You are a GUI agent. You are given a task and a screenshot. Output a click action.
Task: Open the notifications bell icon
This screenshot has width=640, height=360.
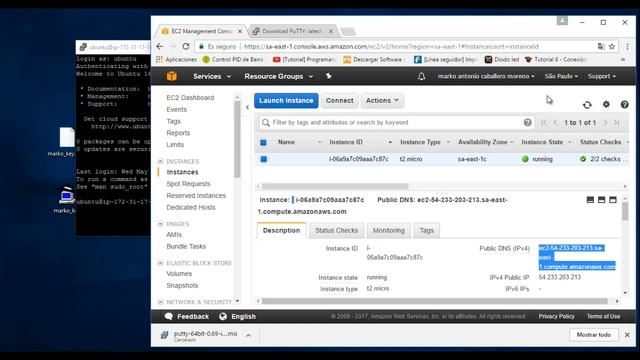[421, 76]
